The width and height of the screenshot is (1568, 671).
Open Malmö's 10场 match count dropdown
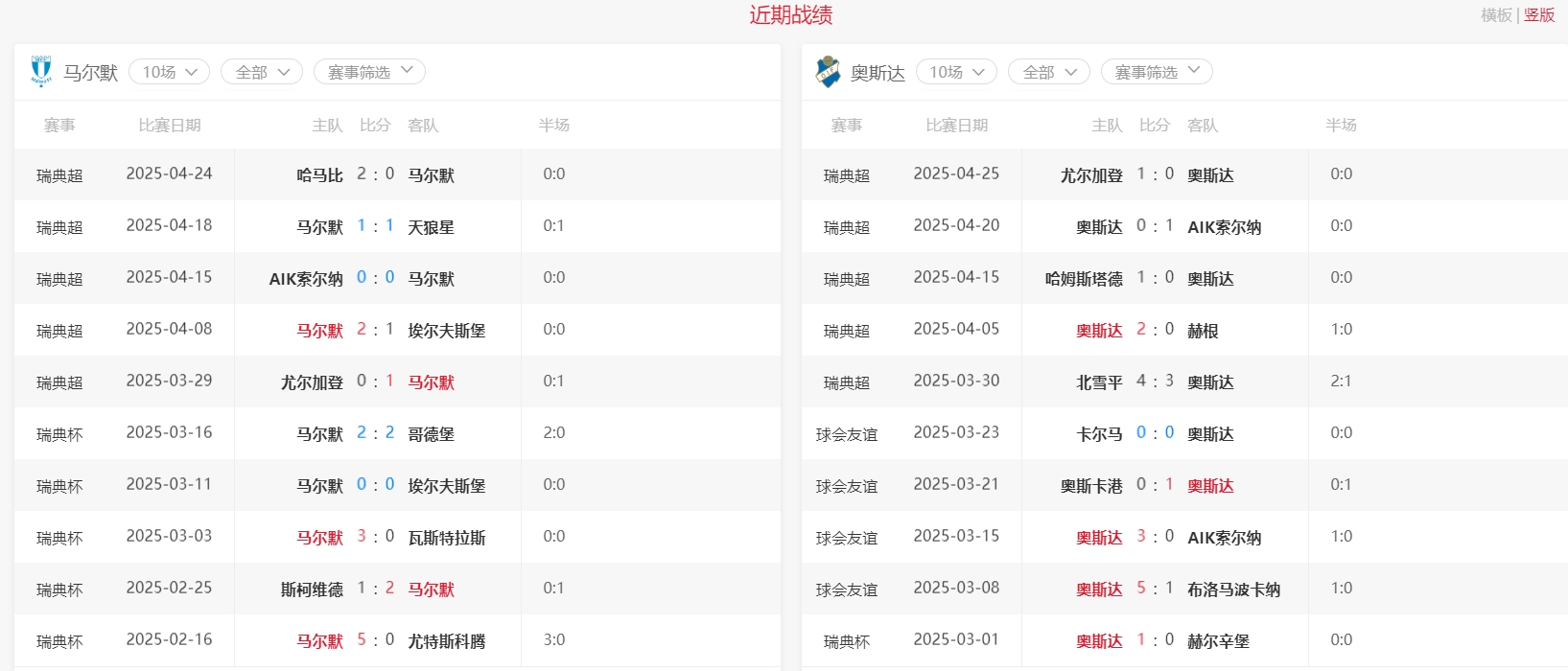click(169, 72)
